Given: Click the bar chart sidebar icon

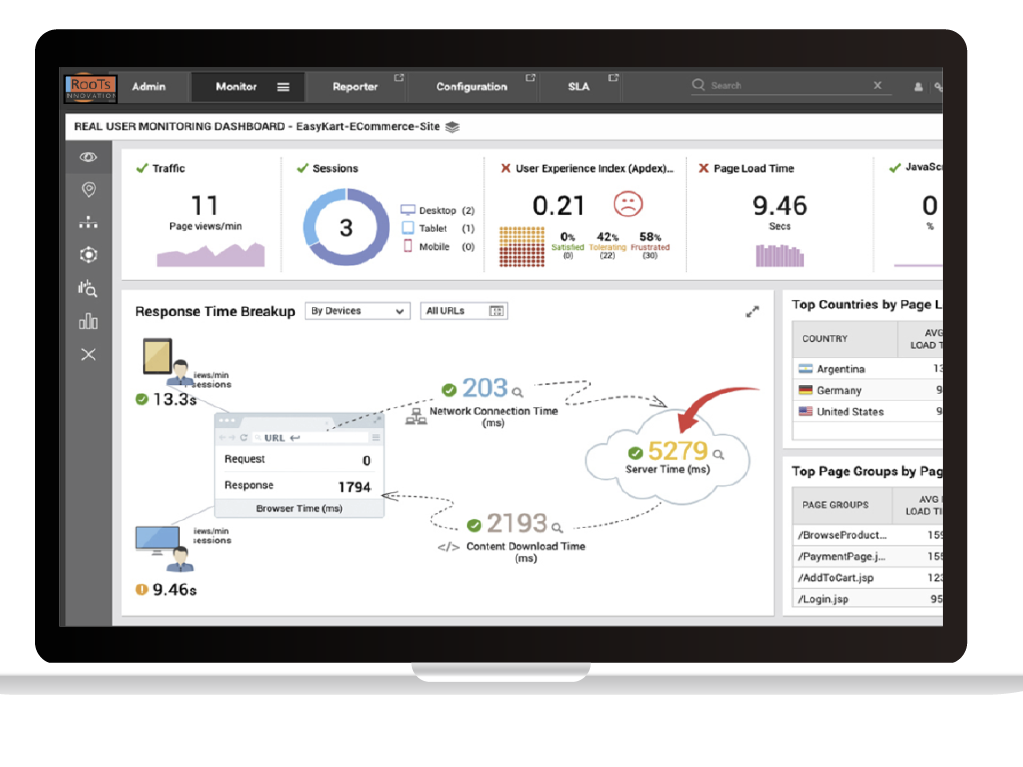Looking at the screenshot, I should pos(89,321).
